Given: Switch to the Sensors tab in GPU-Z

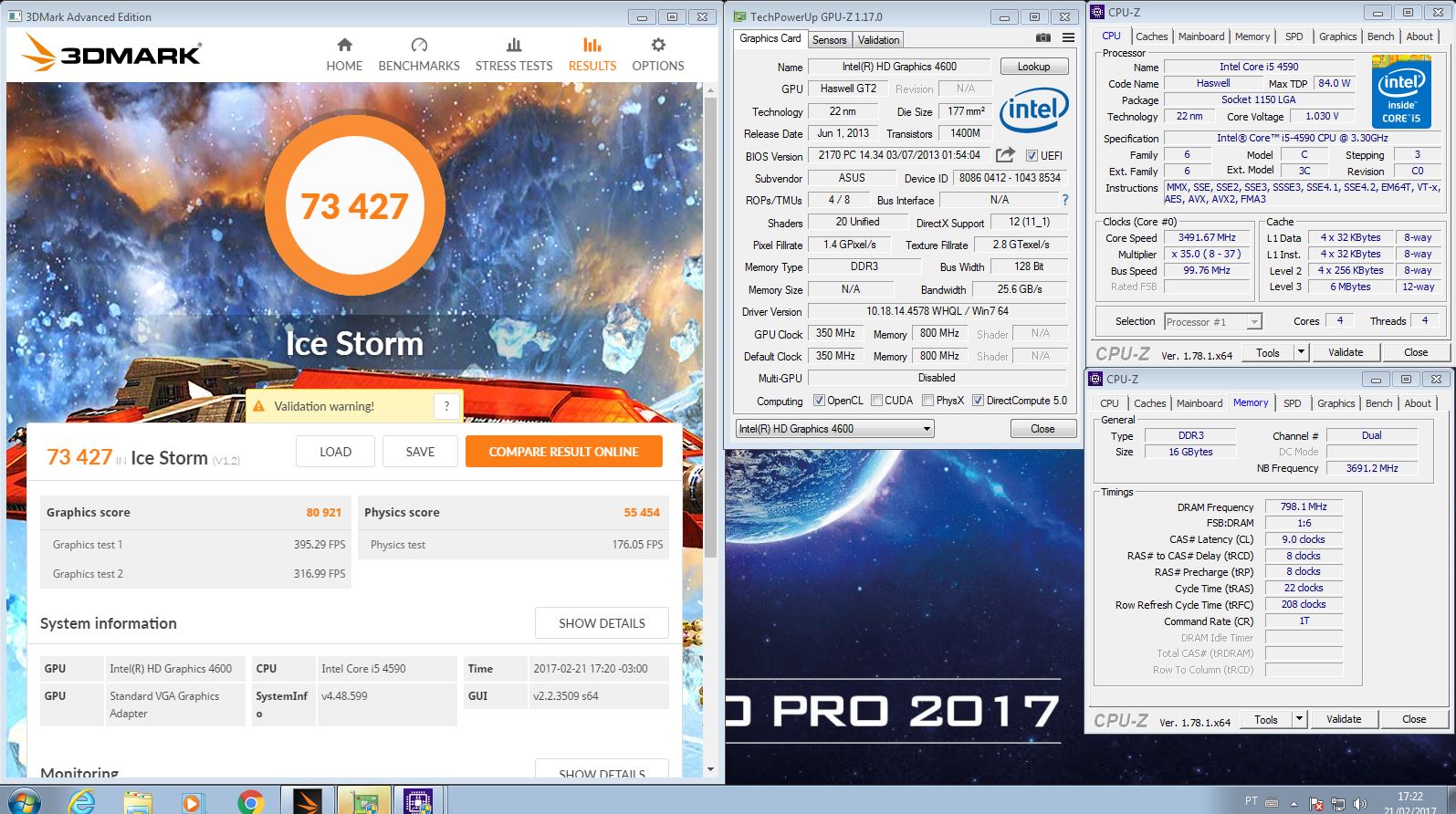Looking at the screenshot, I should (x=830, y=40).
